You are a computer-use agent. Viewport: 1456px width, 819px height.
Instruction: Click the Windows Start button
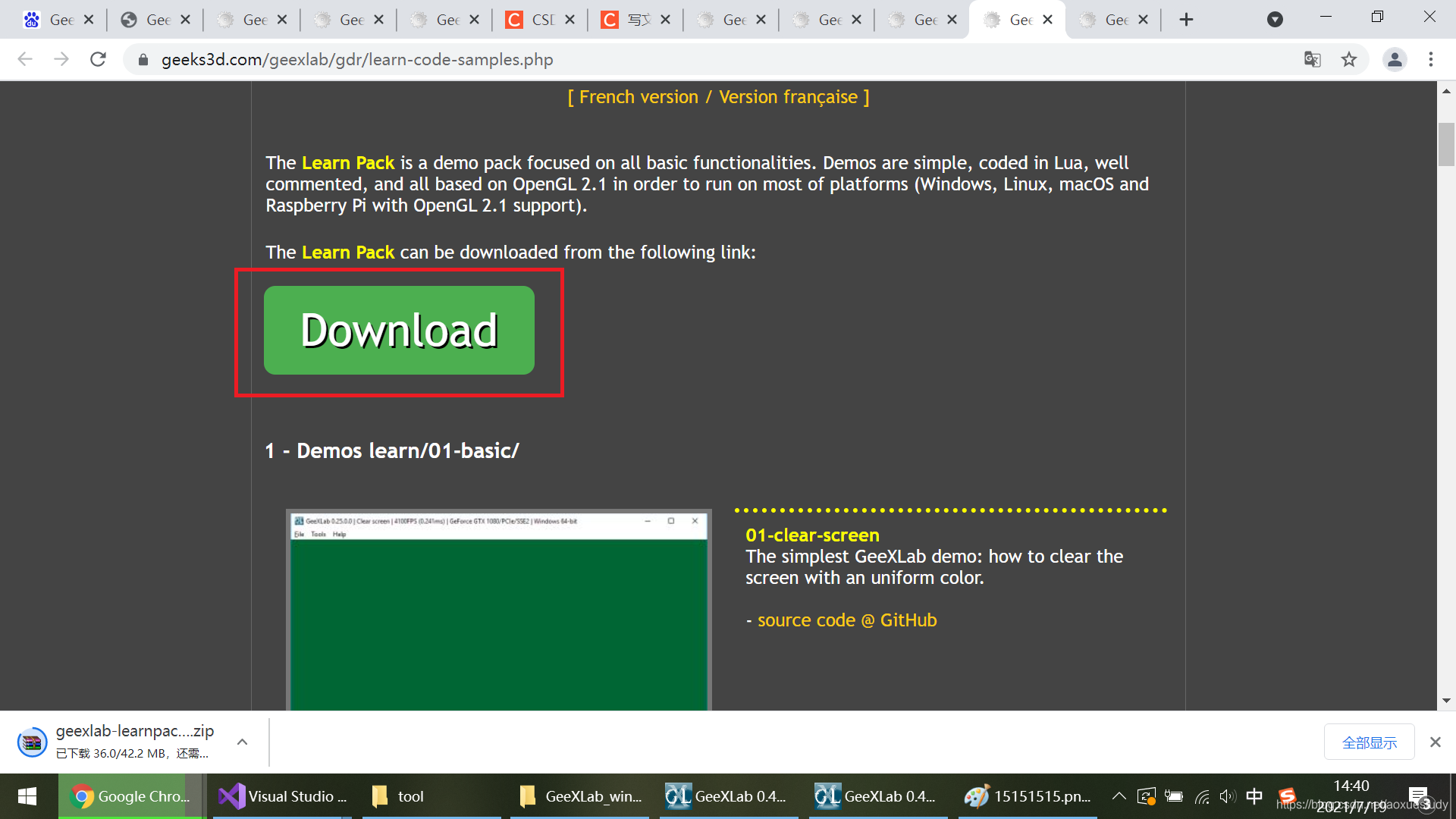[x=27, y=796]
